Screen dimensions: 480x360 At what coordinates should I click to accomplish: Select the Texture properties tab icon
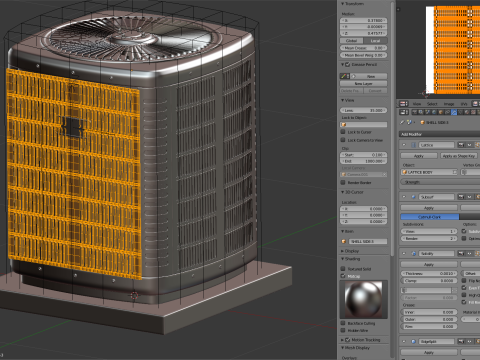coord(473,112)
